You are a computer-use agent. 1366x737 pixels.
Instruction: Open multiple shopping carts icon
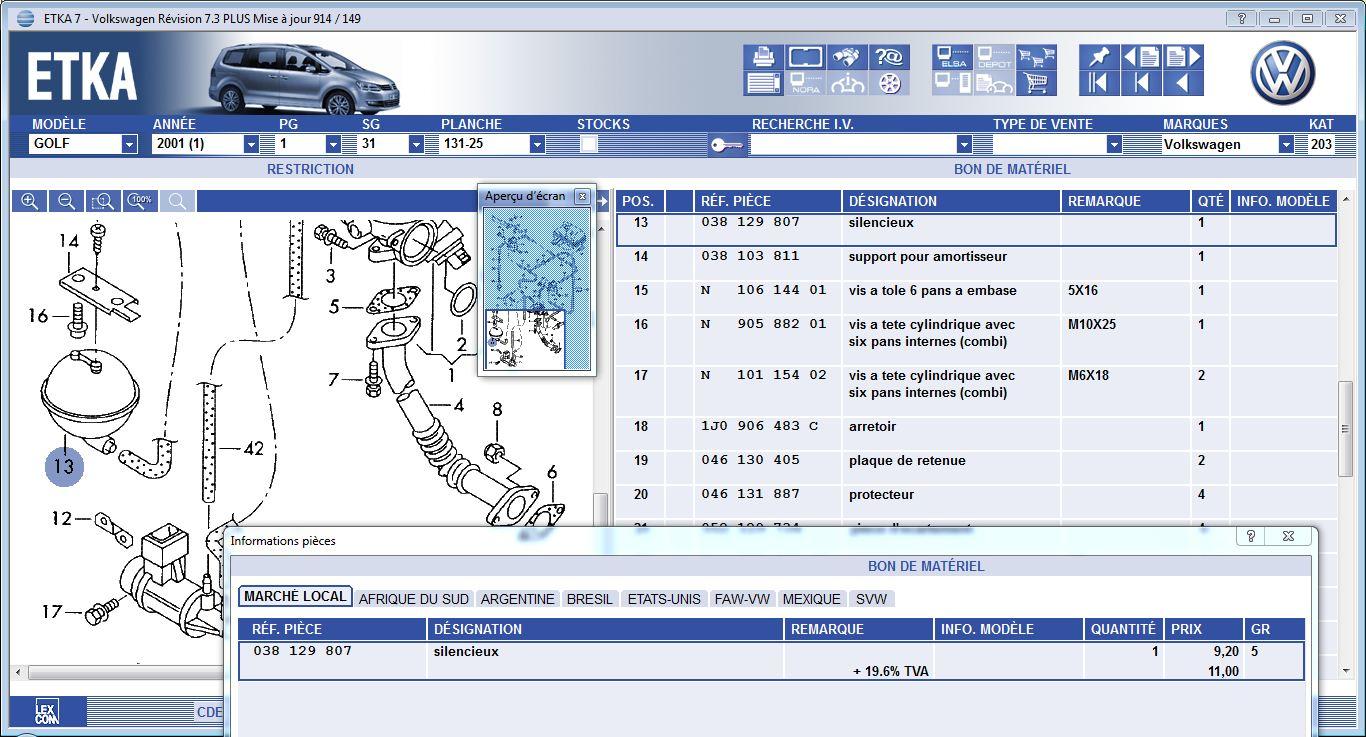point(1036,57)
